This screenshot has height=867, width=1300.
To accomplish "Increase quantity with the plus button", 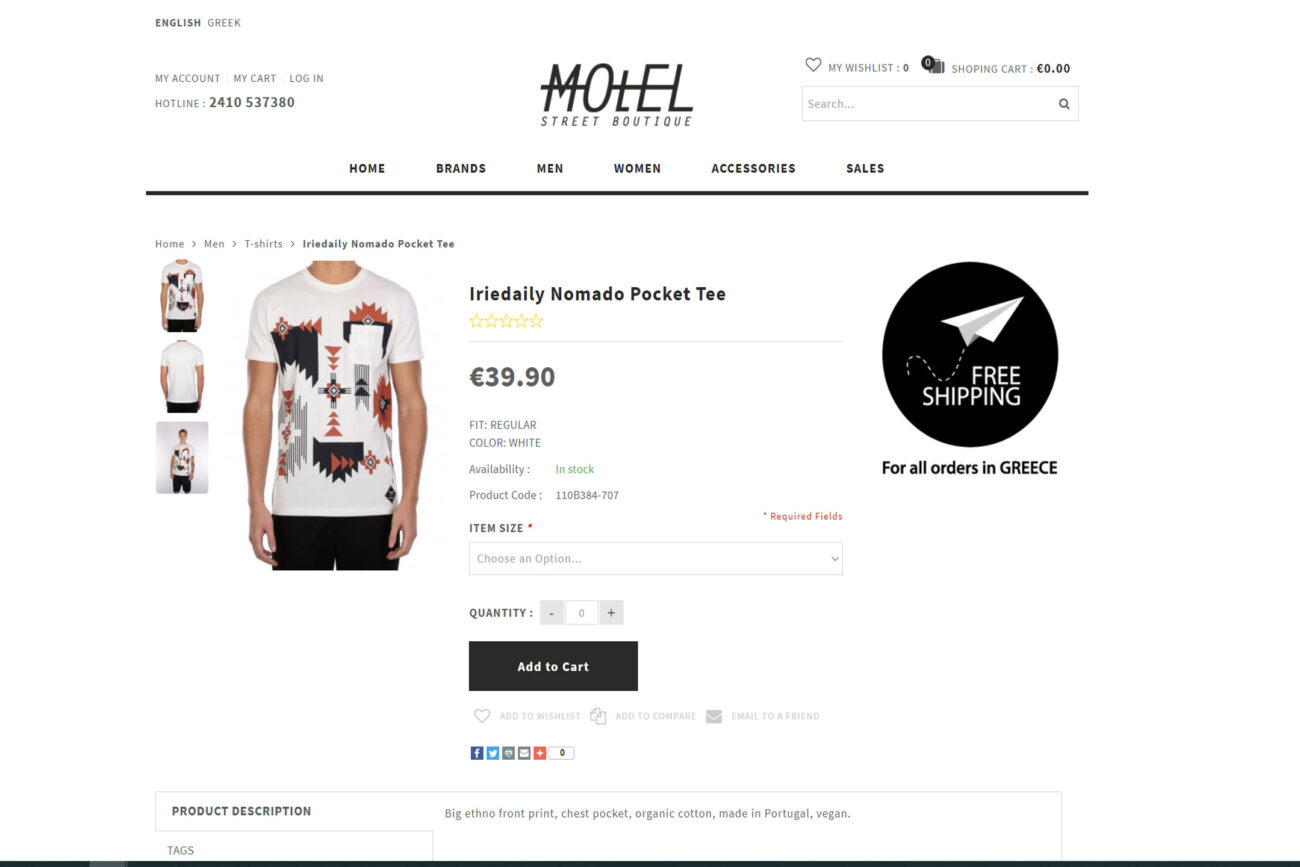I will pos(611,613).
